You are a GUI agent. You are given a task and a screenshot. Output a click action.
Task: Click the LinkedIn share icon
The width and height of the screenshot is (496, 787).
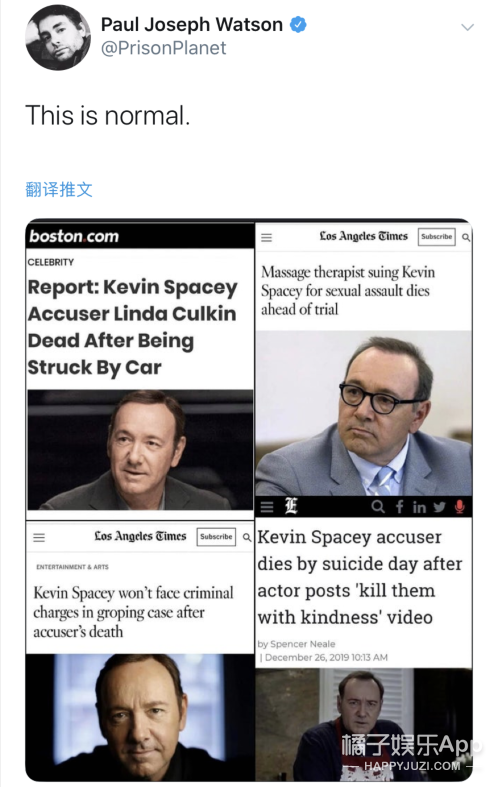click(419, 507)
